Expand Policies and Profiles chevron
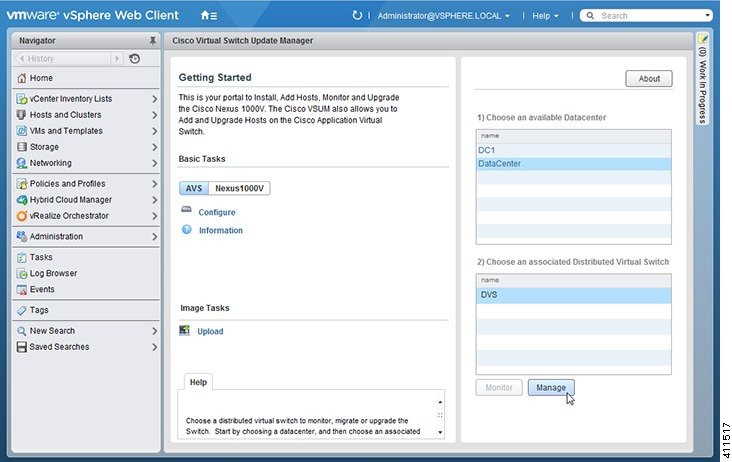This screenshot has height=462, width=732. [155, 184]
